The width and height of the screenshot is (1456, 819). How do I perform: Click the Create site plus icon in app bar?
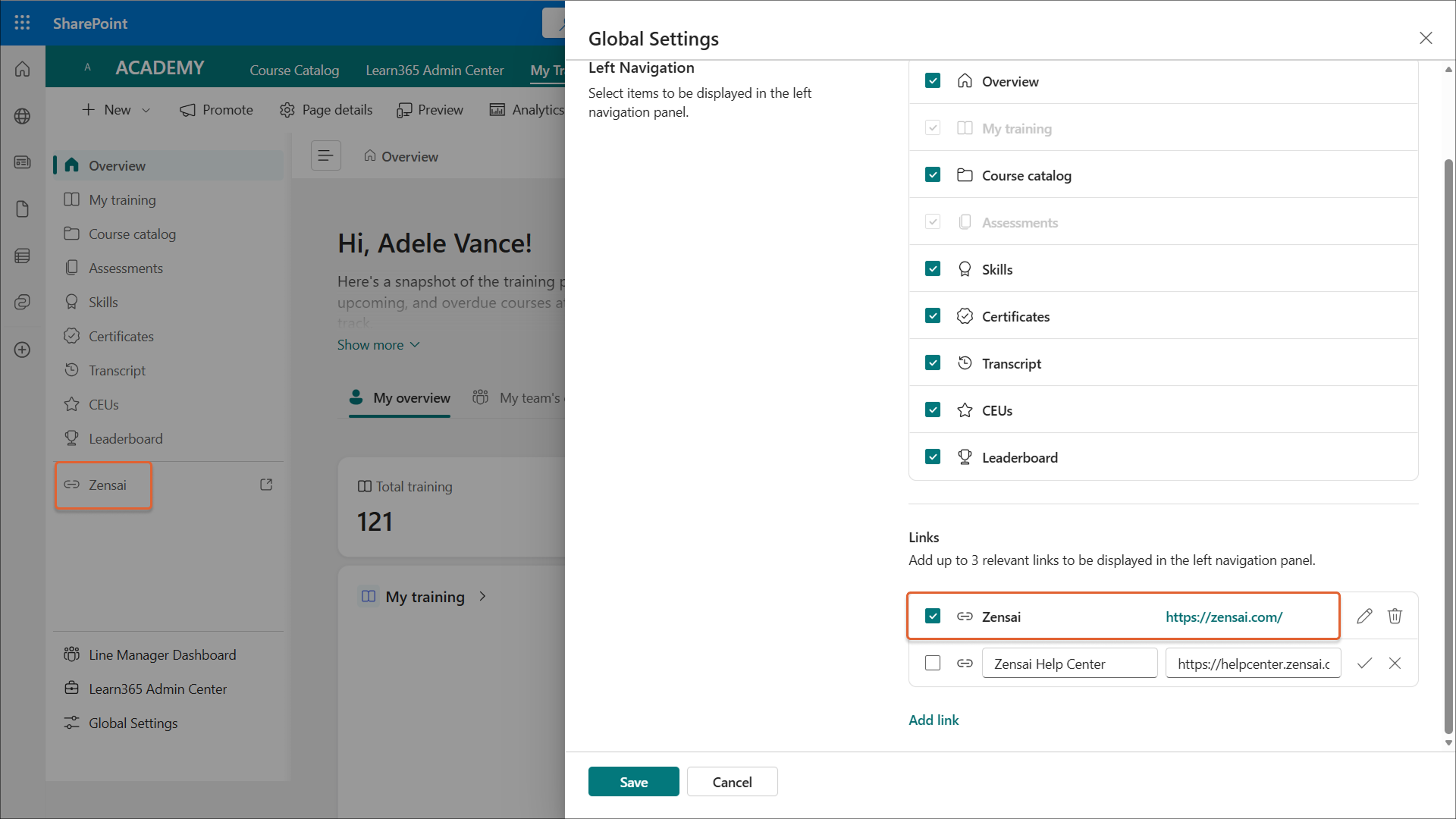click(x=22, y=350)
